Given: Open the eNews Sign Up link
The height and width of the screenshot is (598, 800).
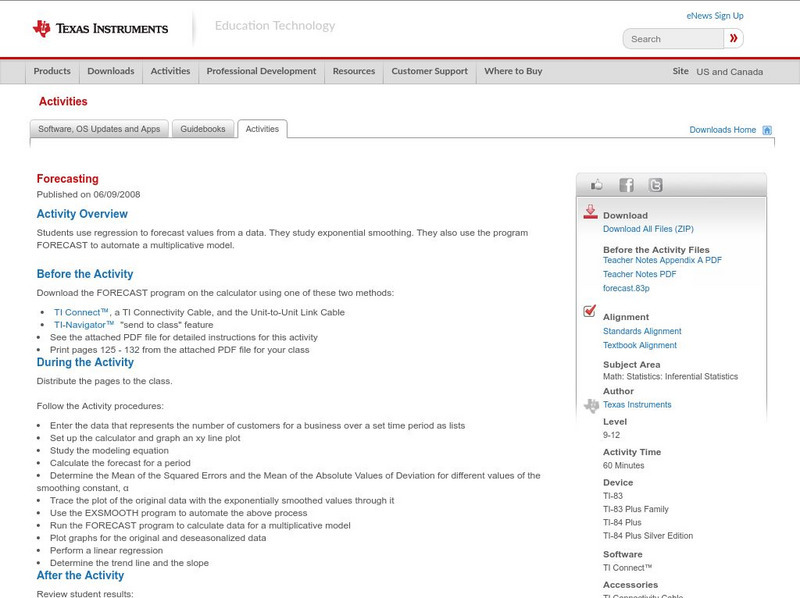Looking at the screenshot, I should pos(715,16).
